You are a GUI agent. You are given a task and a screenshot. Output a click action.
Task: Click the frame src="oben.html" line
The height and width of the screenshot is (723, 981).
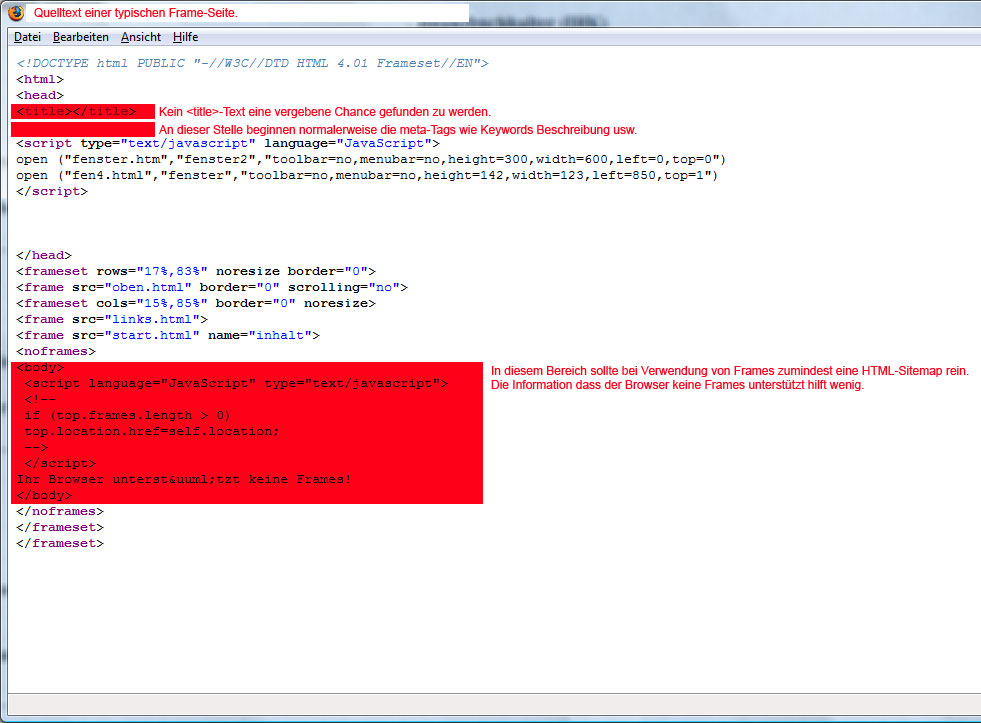(x=212, y=287)
